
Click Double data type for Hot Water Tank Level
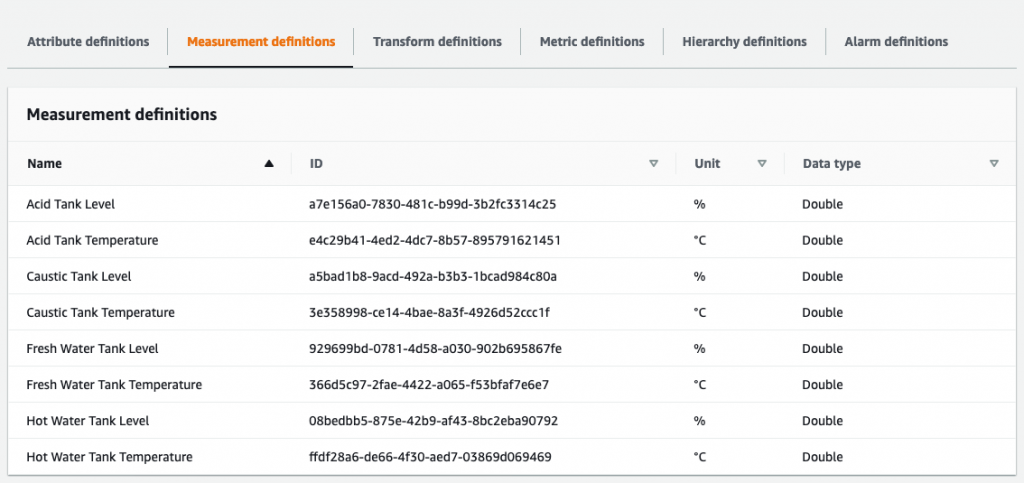pos(823,421)
